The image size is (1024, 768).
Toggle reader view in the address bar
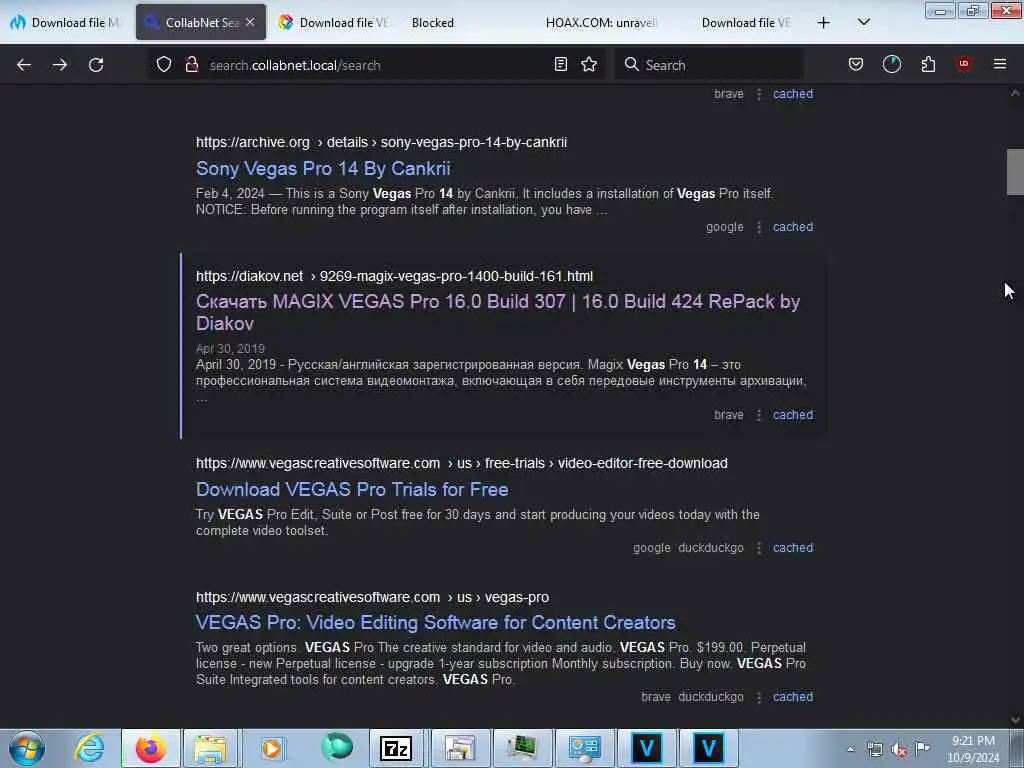[560, 65]
